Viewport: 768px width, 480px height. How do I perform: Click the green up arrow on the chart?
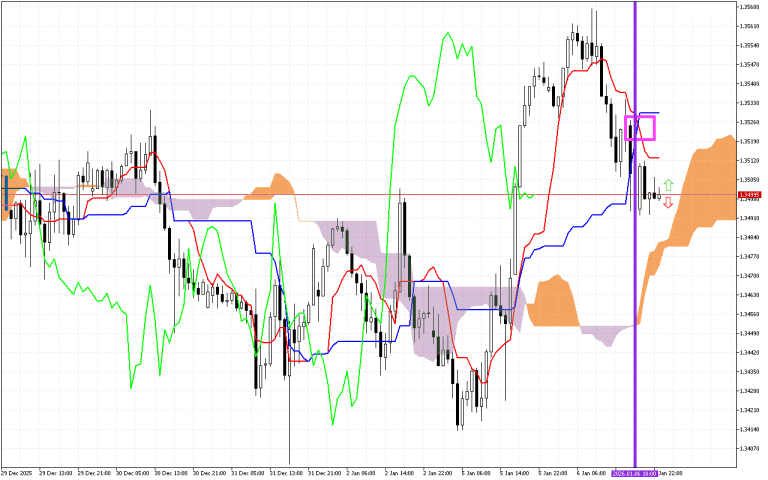pyautogui.click(x=669, y=185)
